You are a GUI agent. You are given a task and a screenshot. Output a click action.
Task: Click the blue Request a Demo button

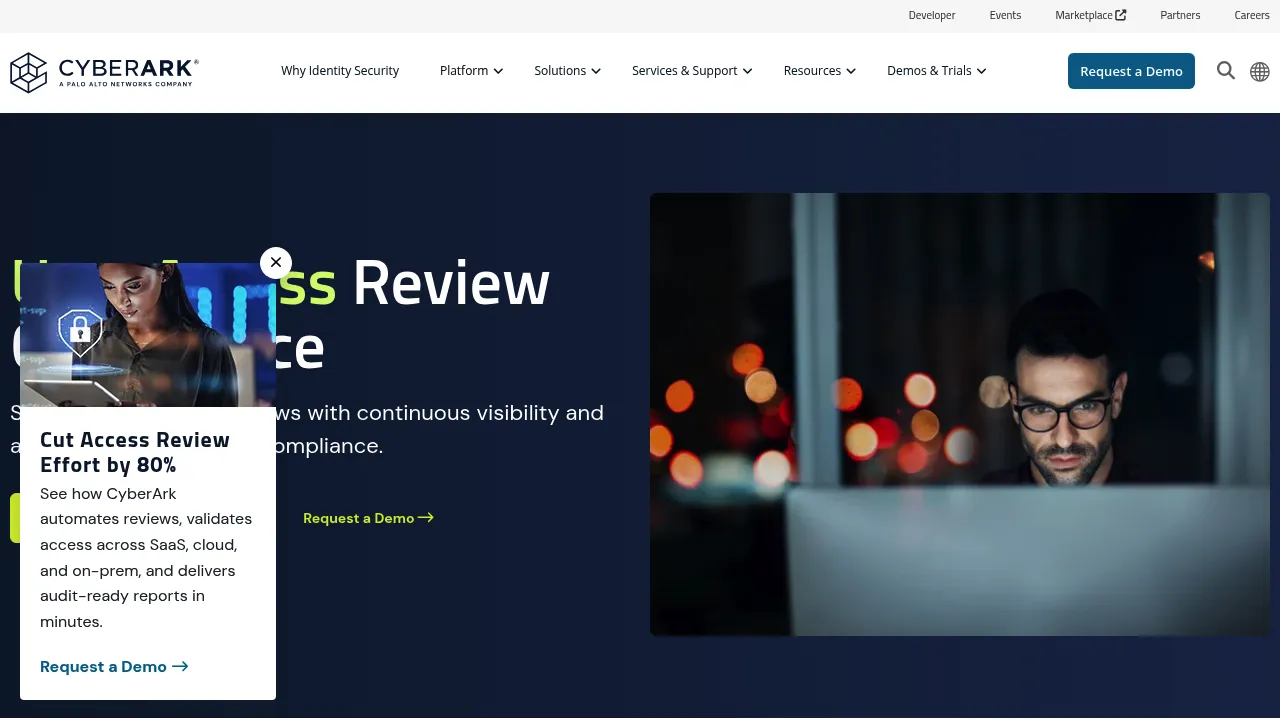pyautogui.click(x=1131, y=71)
